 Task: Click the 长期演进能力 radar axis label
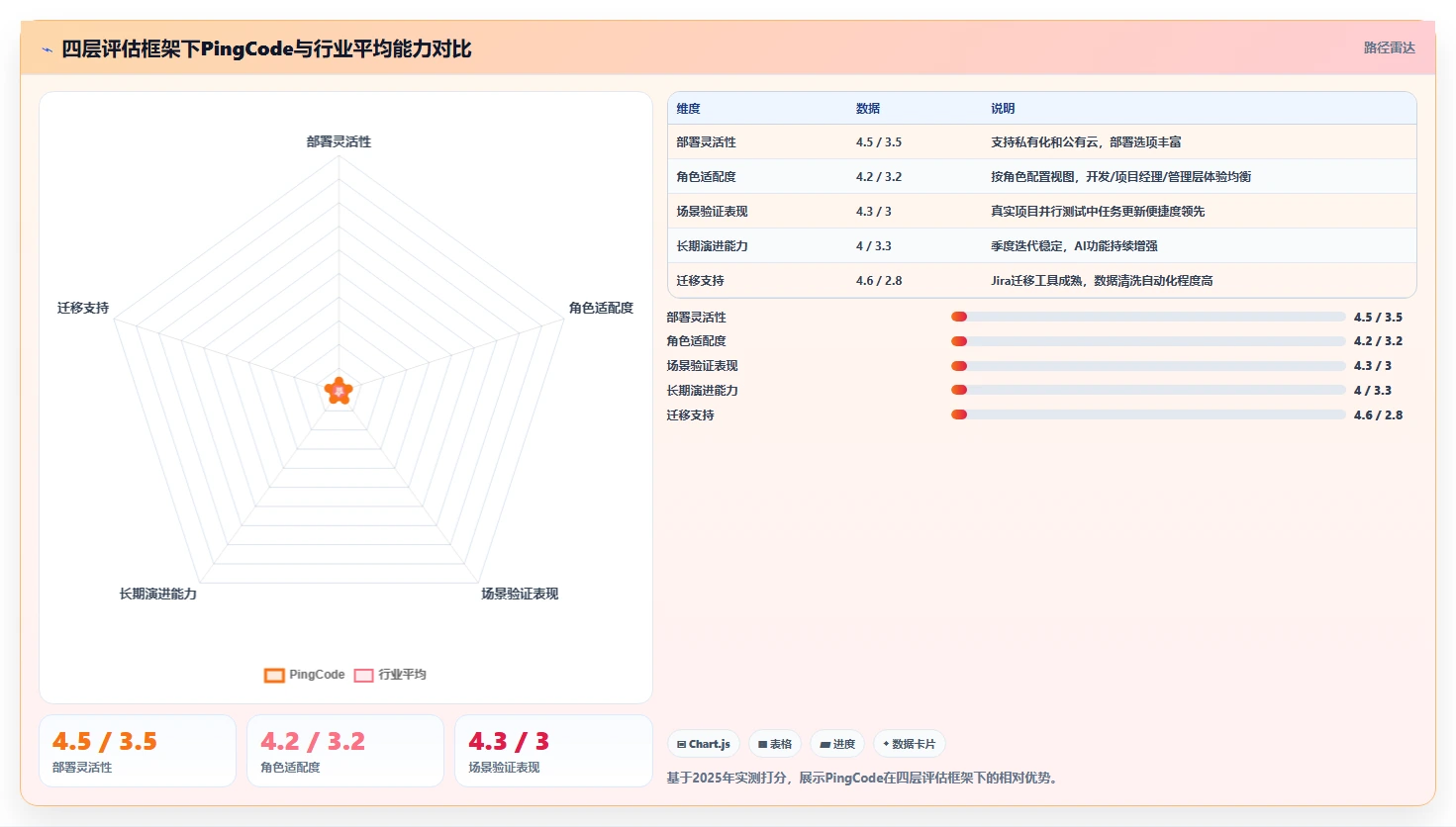(x=158, y=595)
